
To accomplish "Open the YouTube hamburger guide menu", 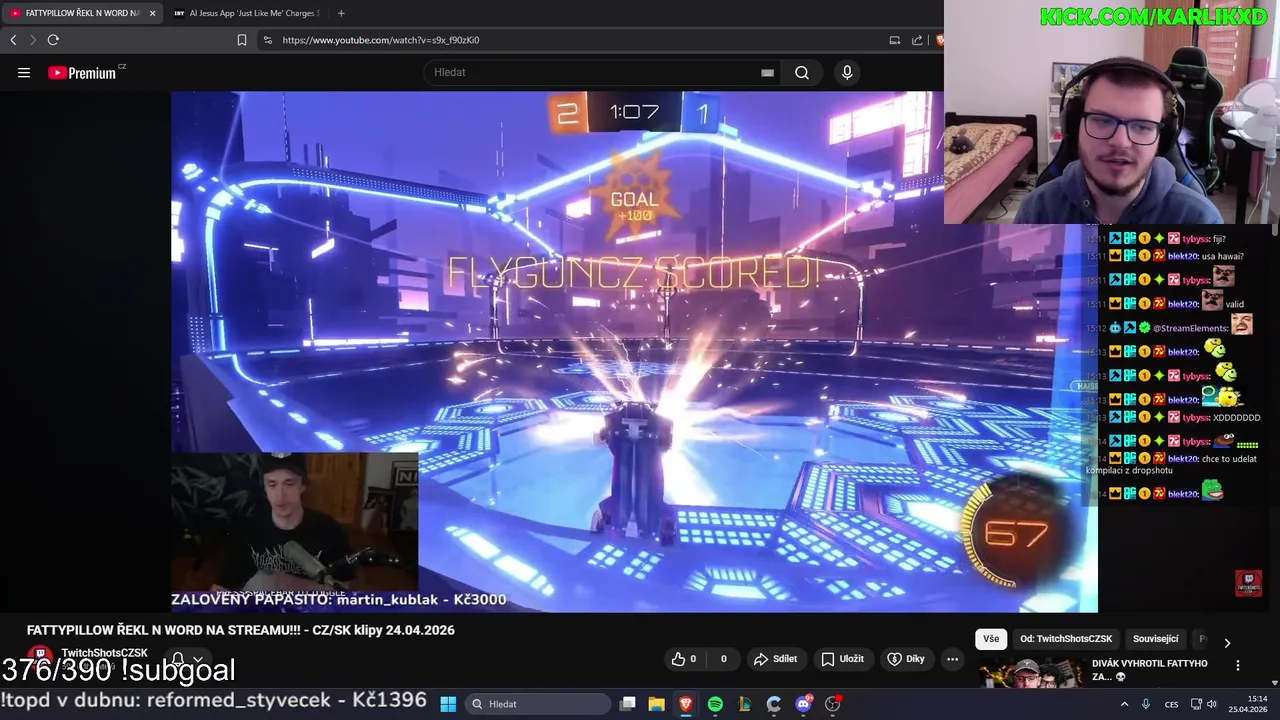I will pyautogui.click(x=24, y=72).
